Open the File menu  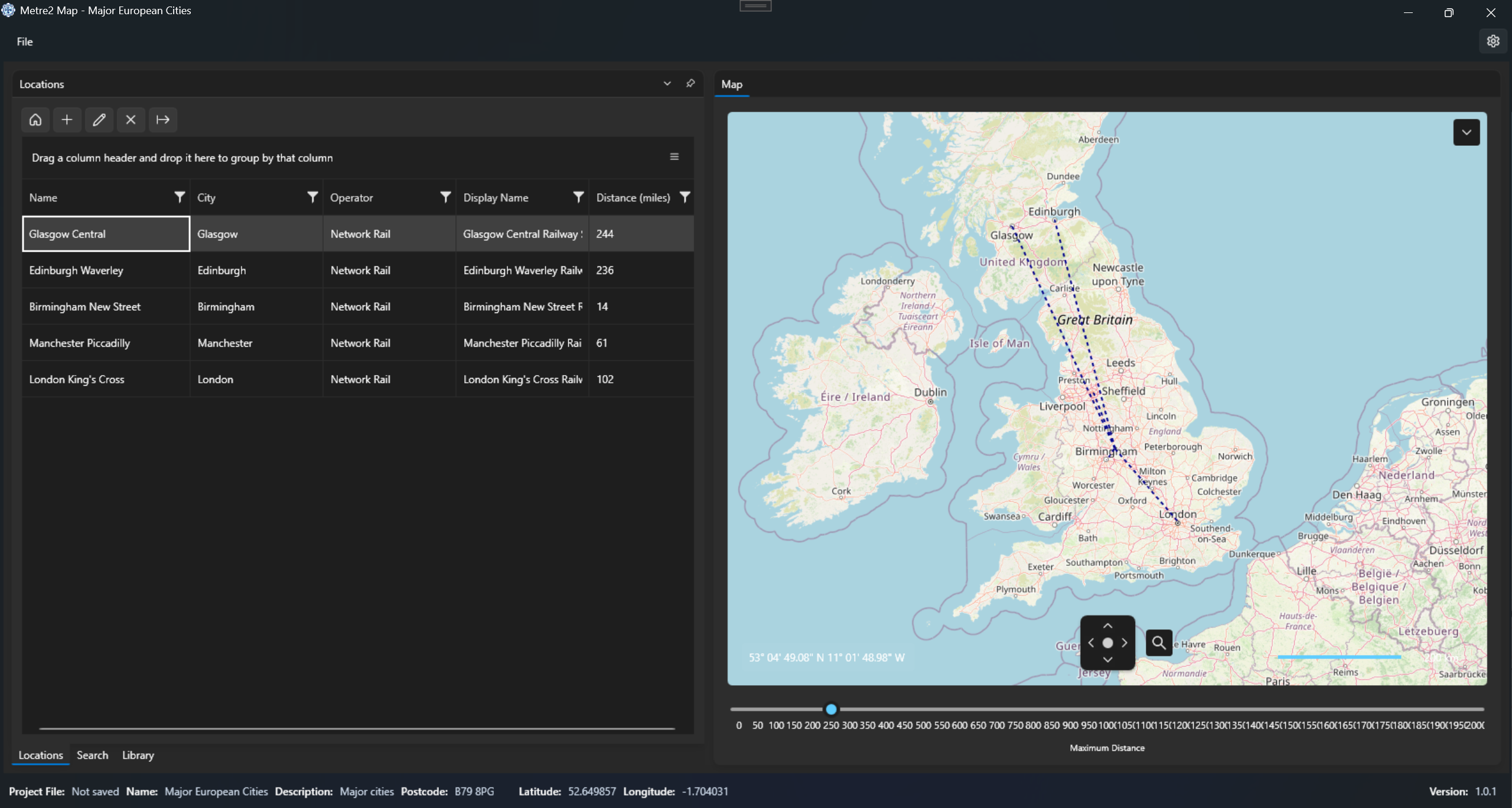coord(24,41)
